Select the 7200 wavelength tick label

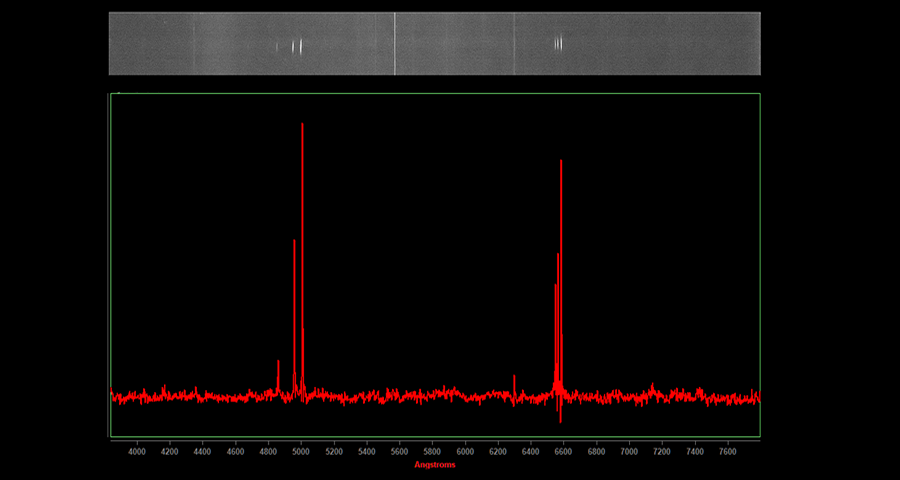pyautogui.click(x=661, y=452)
